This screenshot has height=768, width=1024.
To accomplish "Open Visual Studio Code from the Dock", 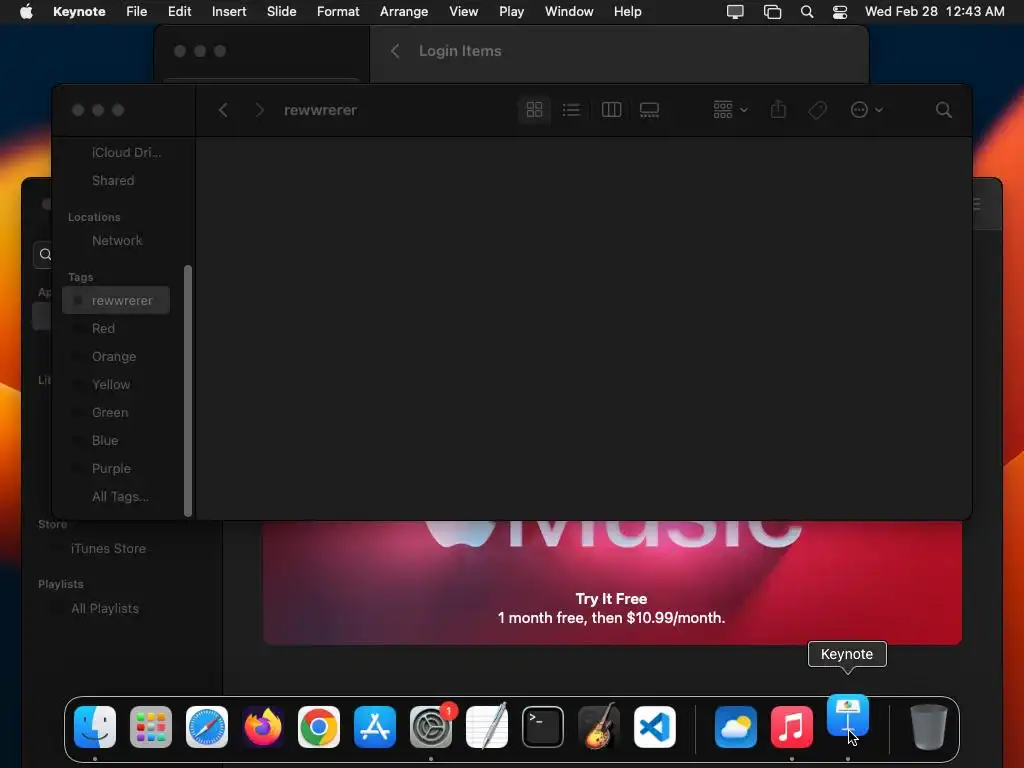I will [x=654, y=727].
